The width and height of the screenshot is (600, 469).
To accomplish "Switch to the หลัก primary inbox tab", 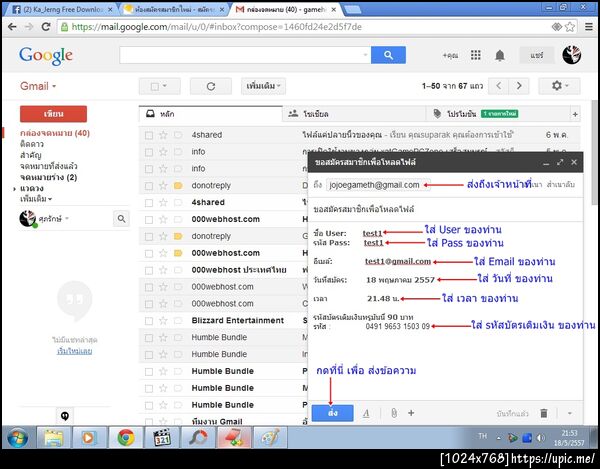I will [210, 114].
